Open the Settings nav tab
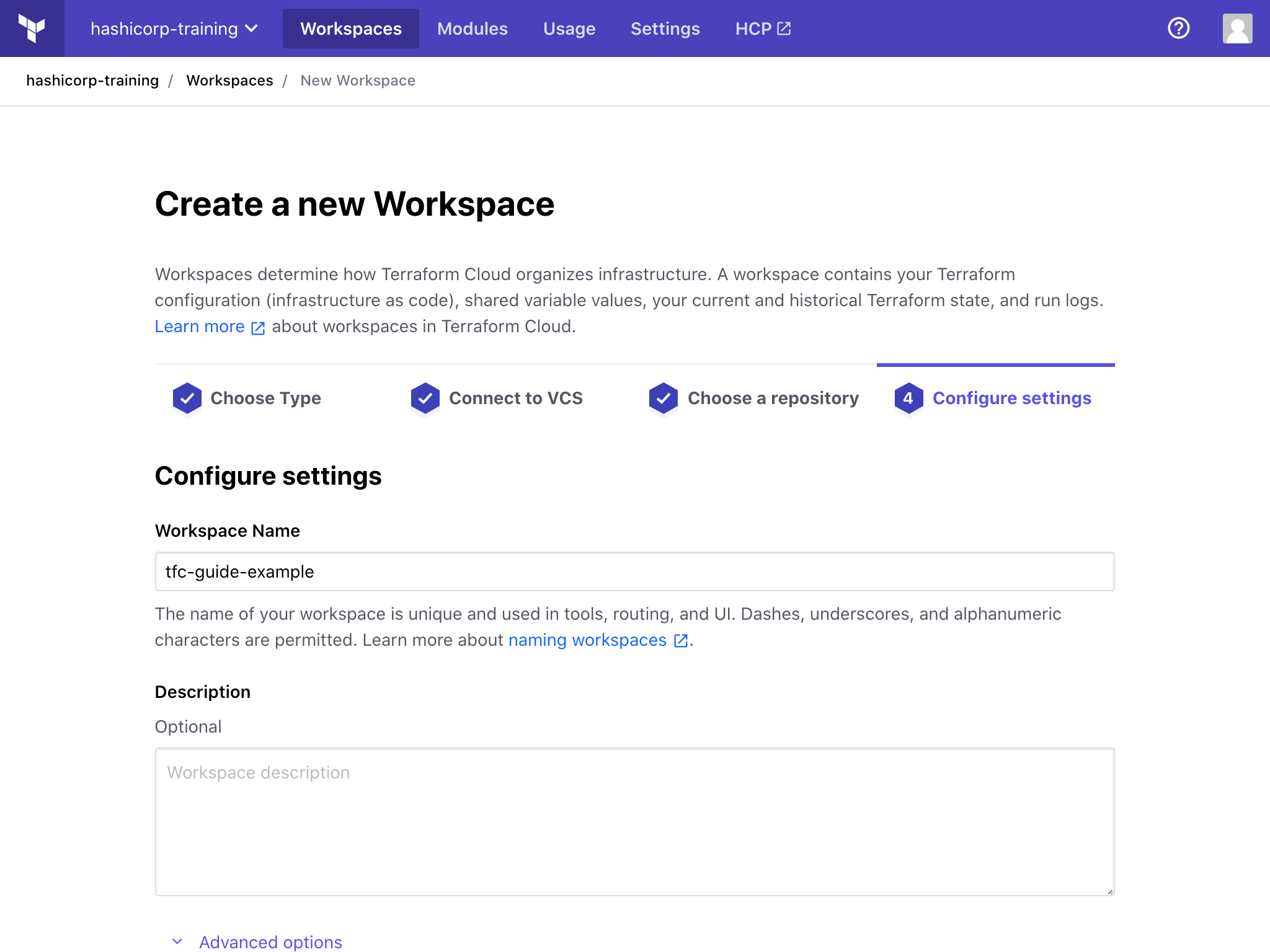The height and width of the screenshot is (952, 1270). tap(665, 29)
